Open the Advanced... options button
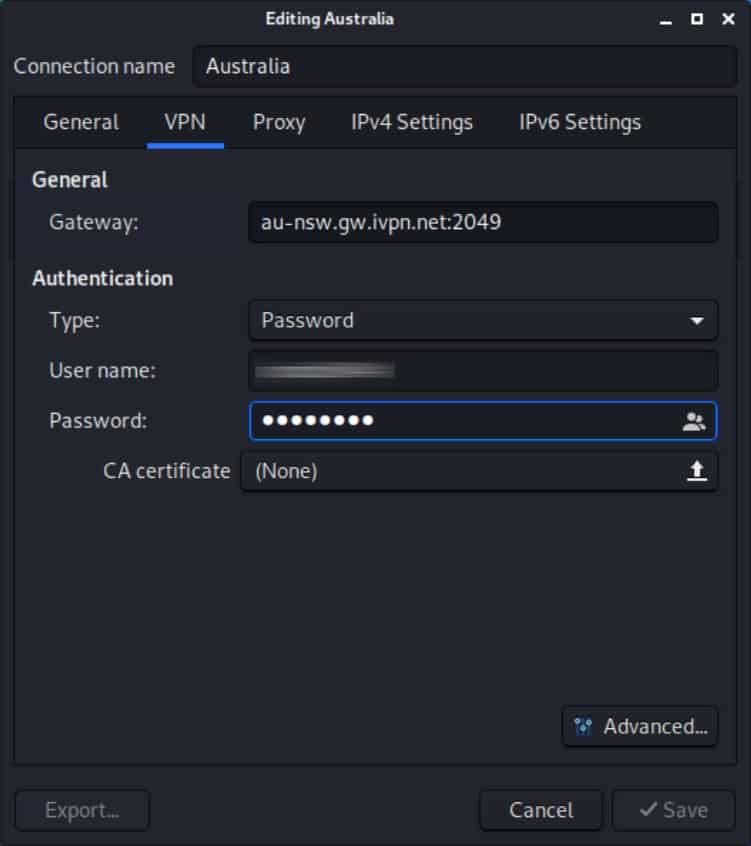751x846 pixels. pos(640,726)
